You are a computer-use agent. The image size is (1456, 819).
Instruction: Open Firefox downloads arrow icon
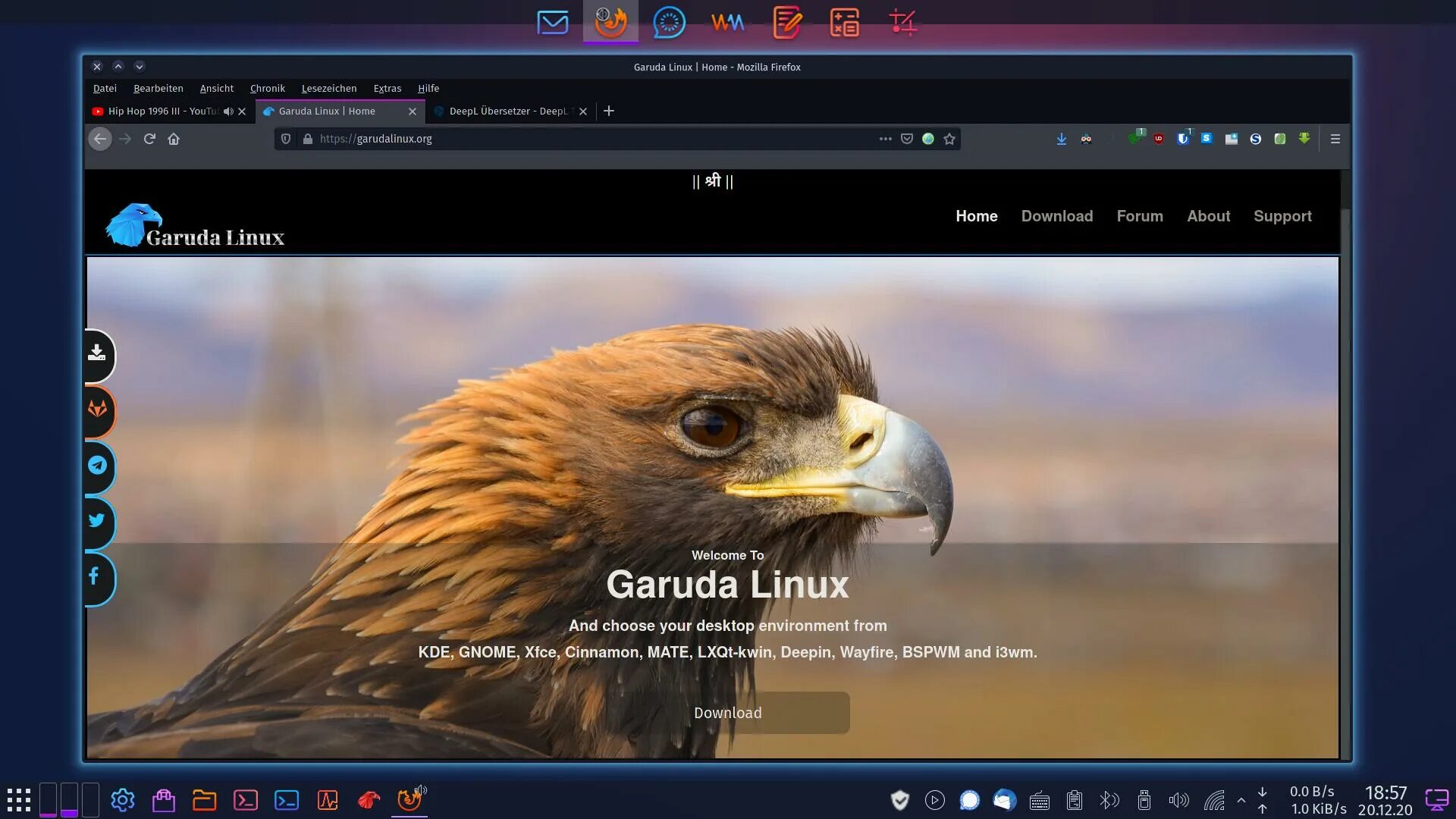tap(1062, 139)
